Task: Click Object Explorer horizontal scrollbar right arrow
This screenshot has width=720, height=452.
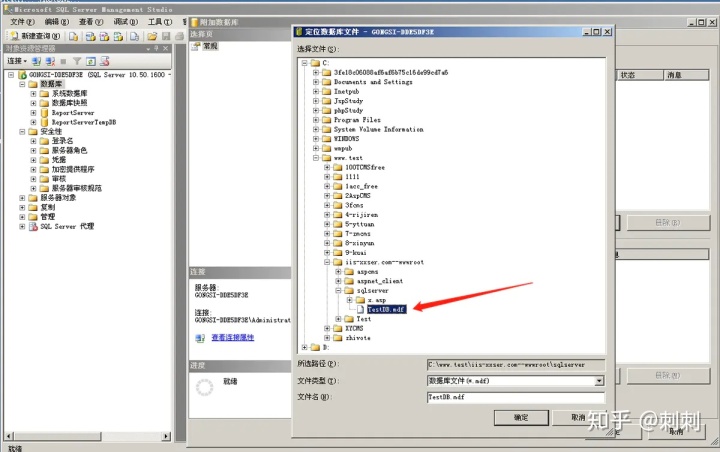Action: coord(166,436)
